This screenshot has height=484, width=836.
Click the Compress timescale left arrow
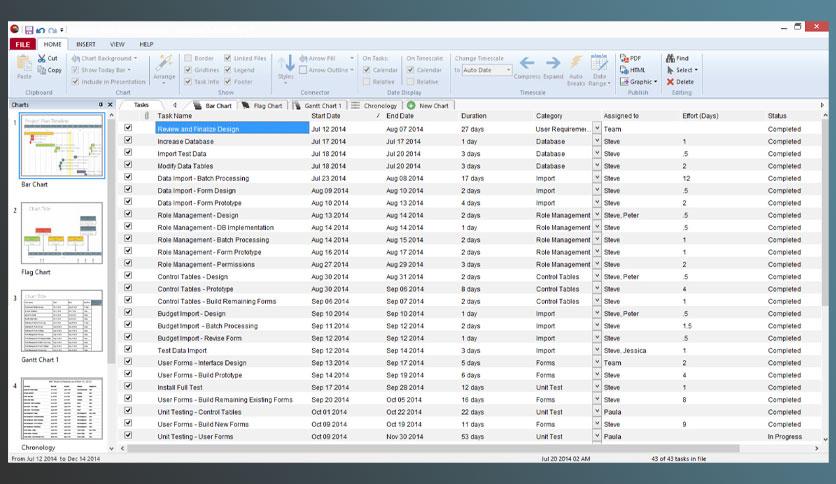point(527,63)
